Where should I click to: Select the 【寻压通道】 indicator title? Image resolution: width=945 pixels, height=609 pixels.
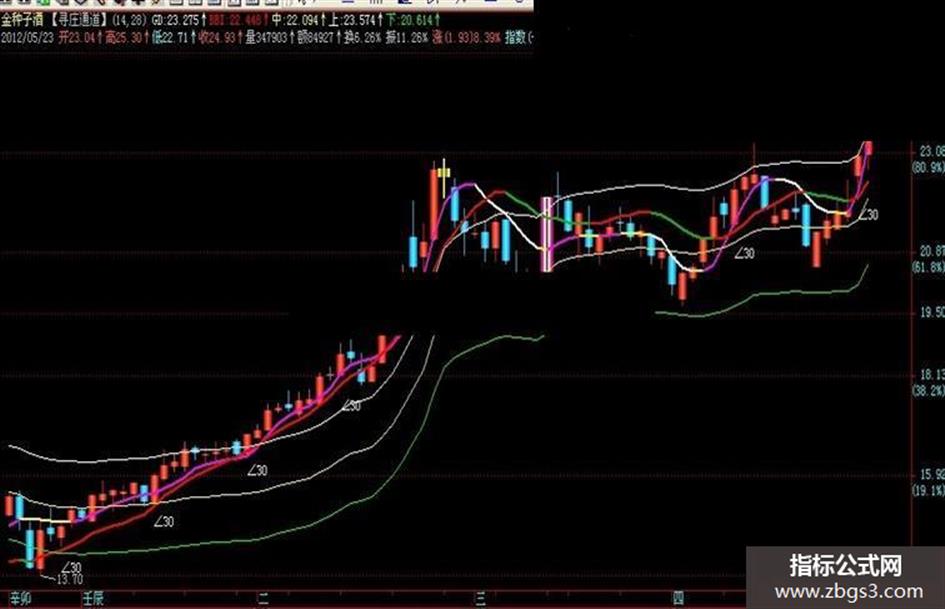tap(80, 21)
